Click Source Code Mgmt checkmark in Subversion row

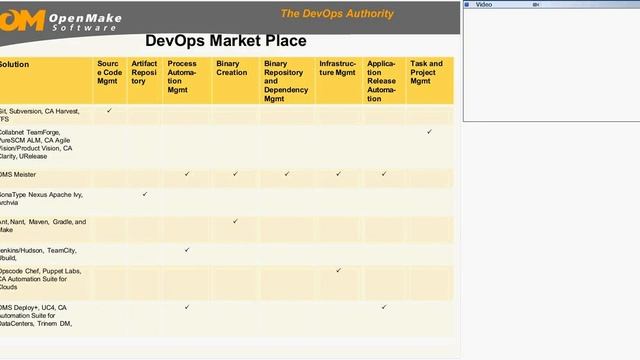point(109,110)
